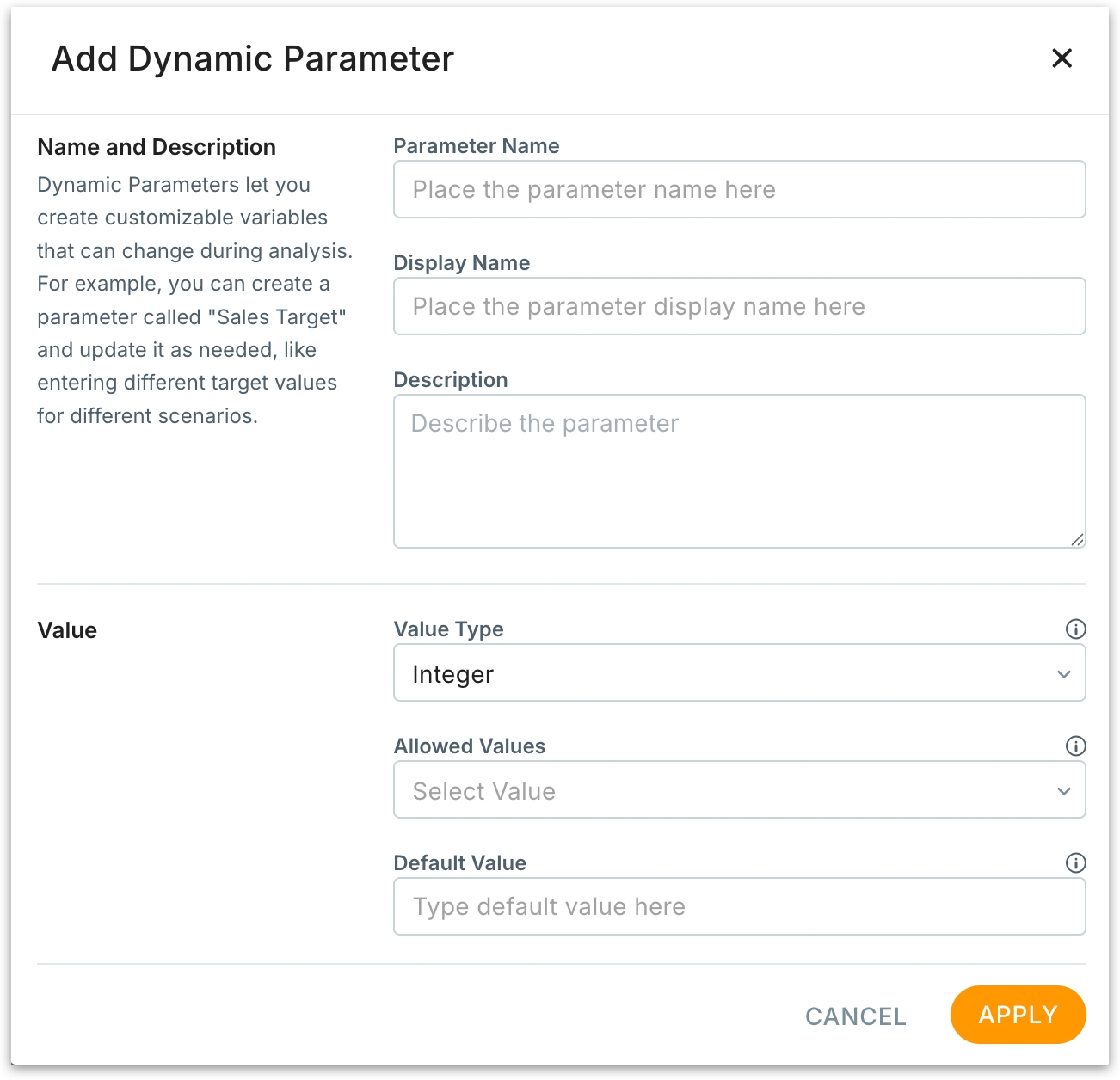Close the Add Dynamic Parameter dialog
1120x1080 pixels.
click(1062, 58)
